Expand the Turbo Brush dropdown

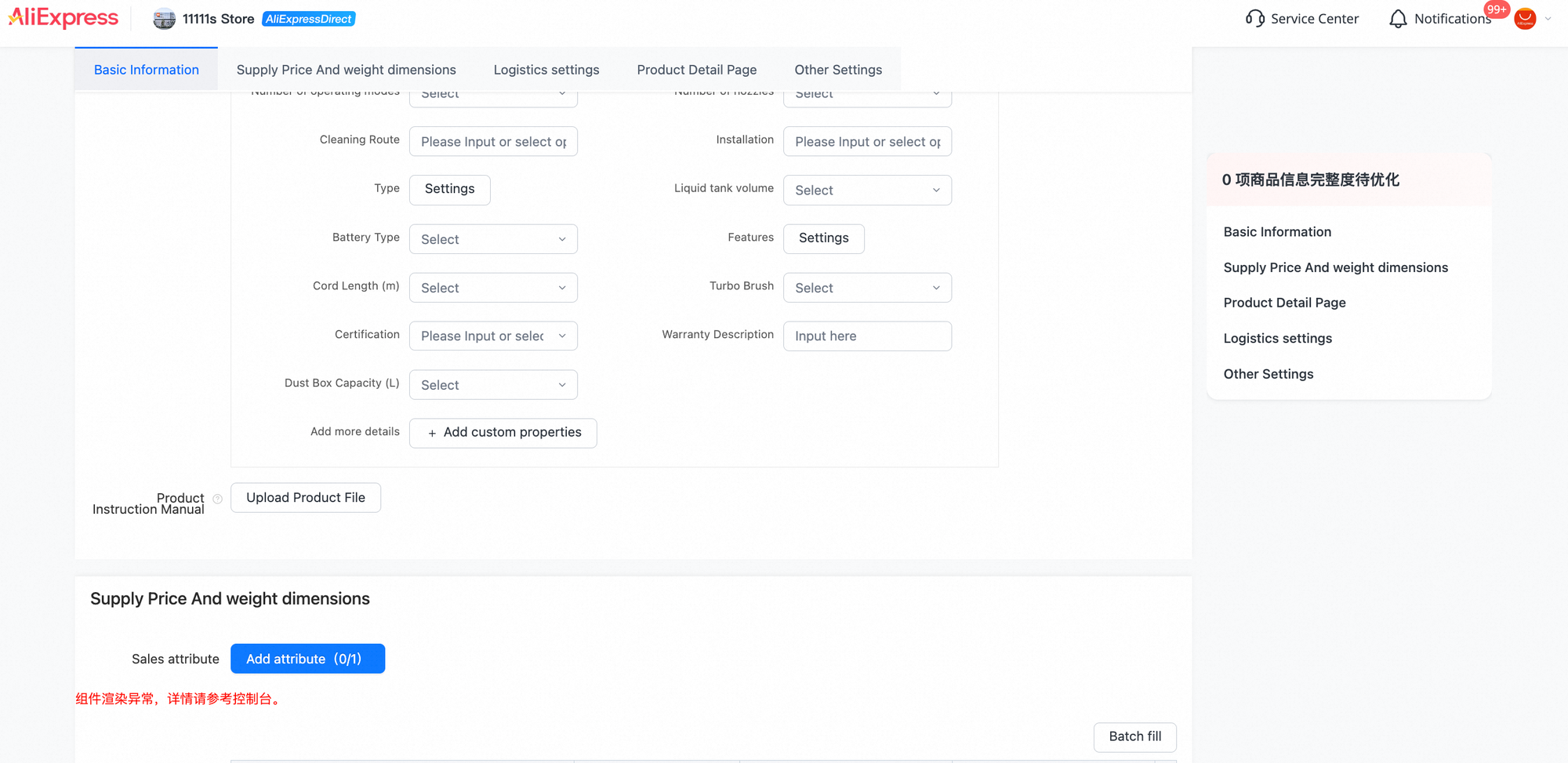tap(867, 288)
